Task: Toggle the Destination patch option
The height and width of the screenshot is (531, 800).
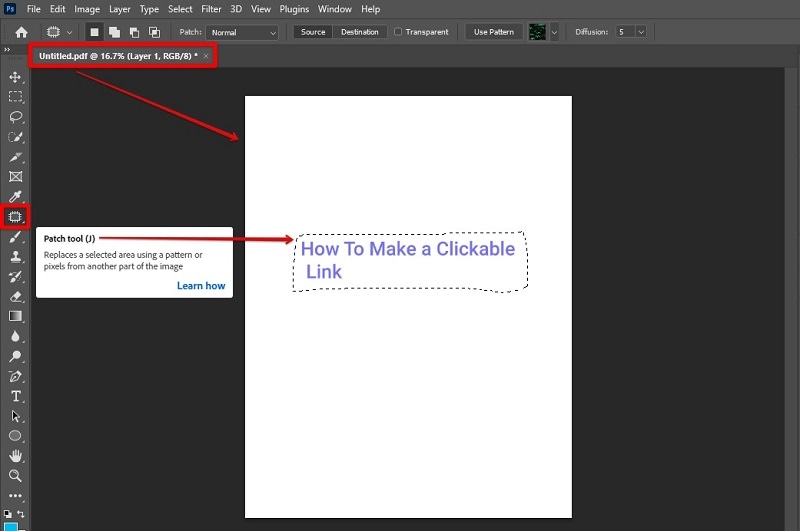Action: 360,32
